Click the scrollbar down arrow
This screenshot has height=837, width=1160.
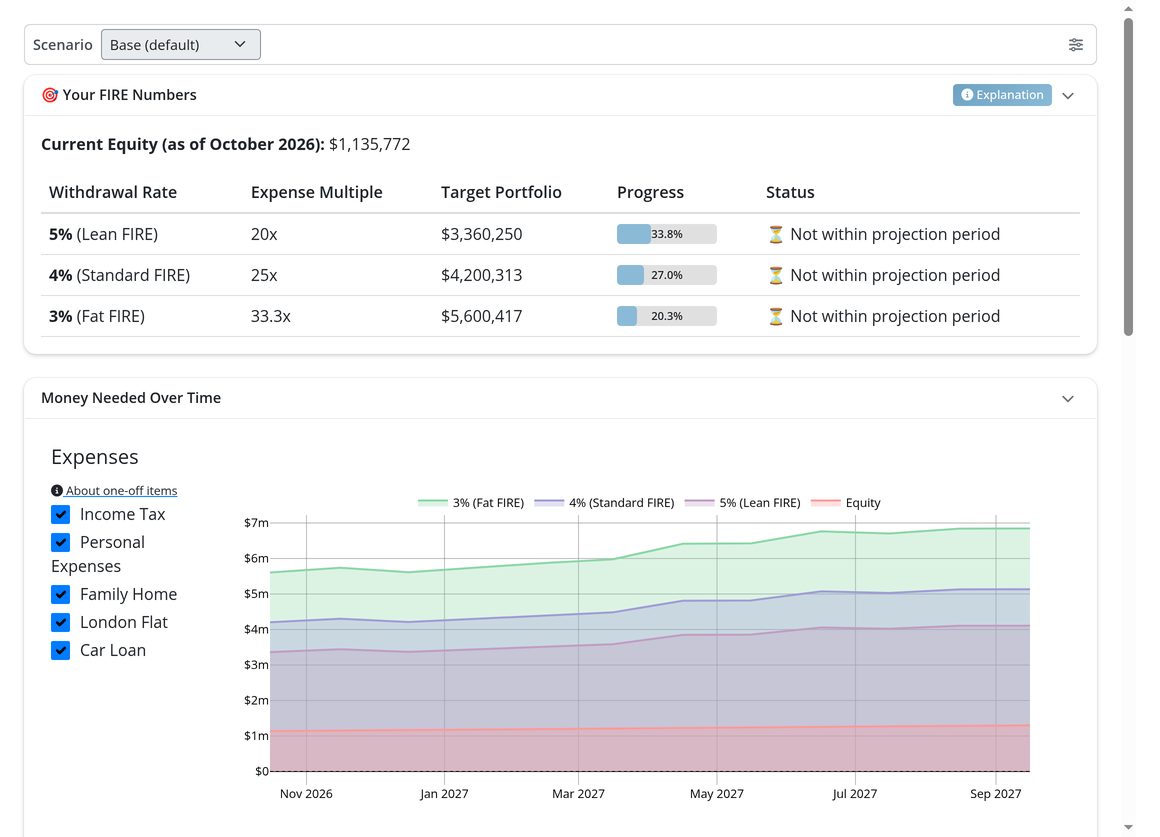1128,827
